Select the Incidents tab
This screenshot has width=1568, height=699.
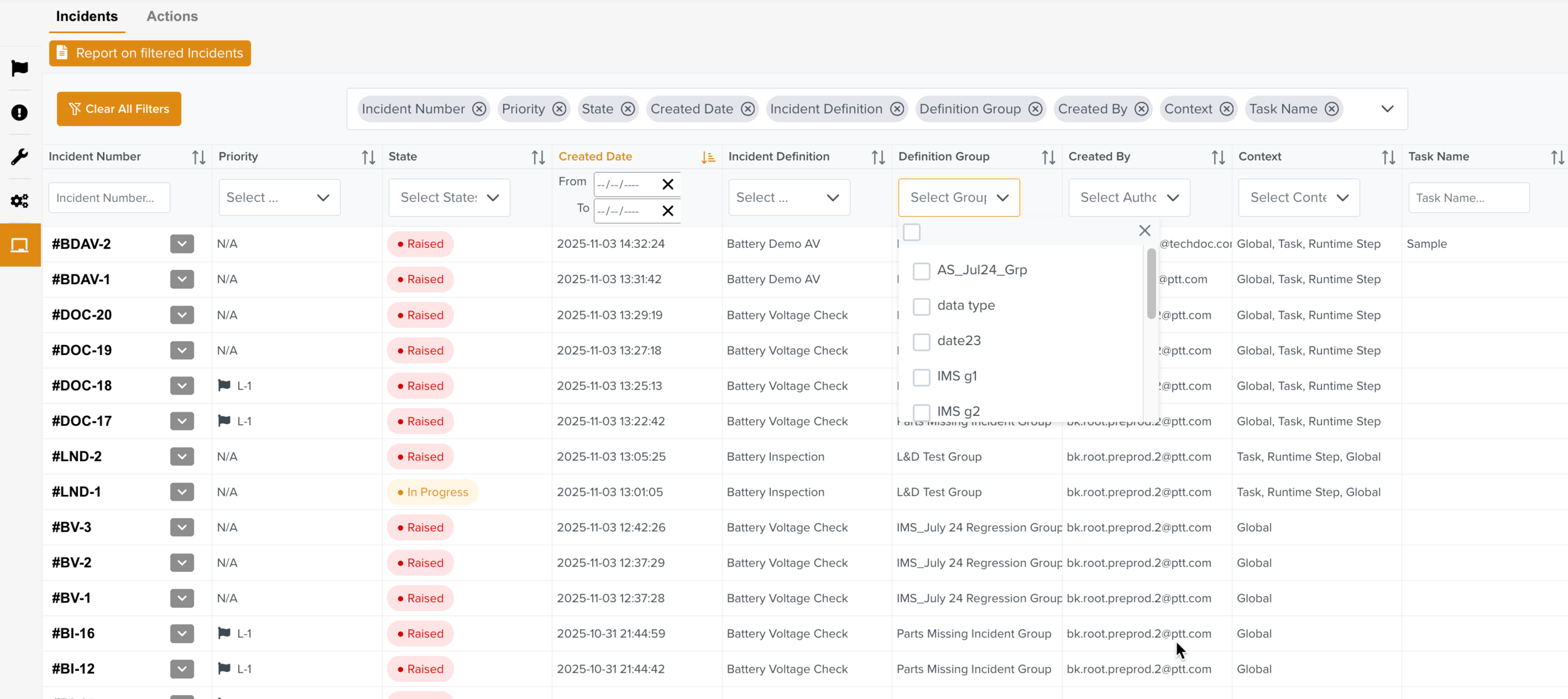coord(87,16)
